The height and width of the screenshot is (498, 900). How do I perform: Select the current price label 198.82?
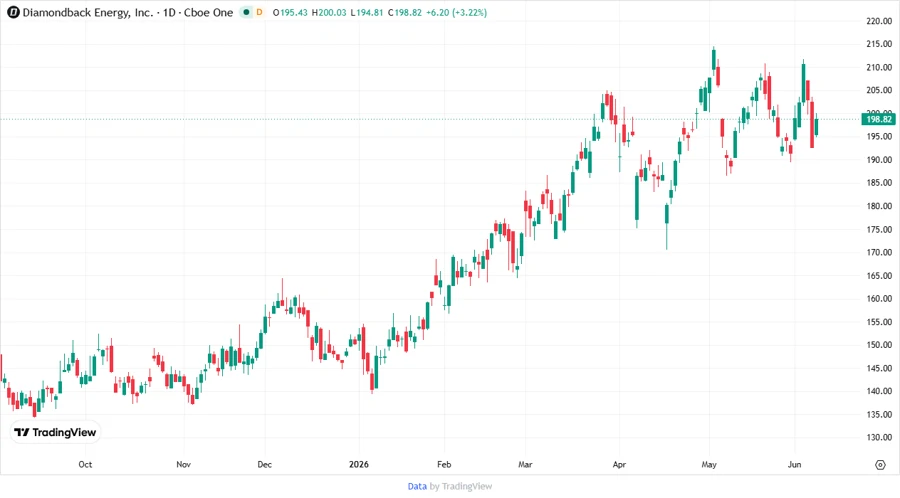tap(879, 119)
